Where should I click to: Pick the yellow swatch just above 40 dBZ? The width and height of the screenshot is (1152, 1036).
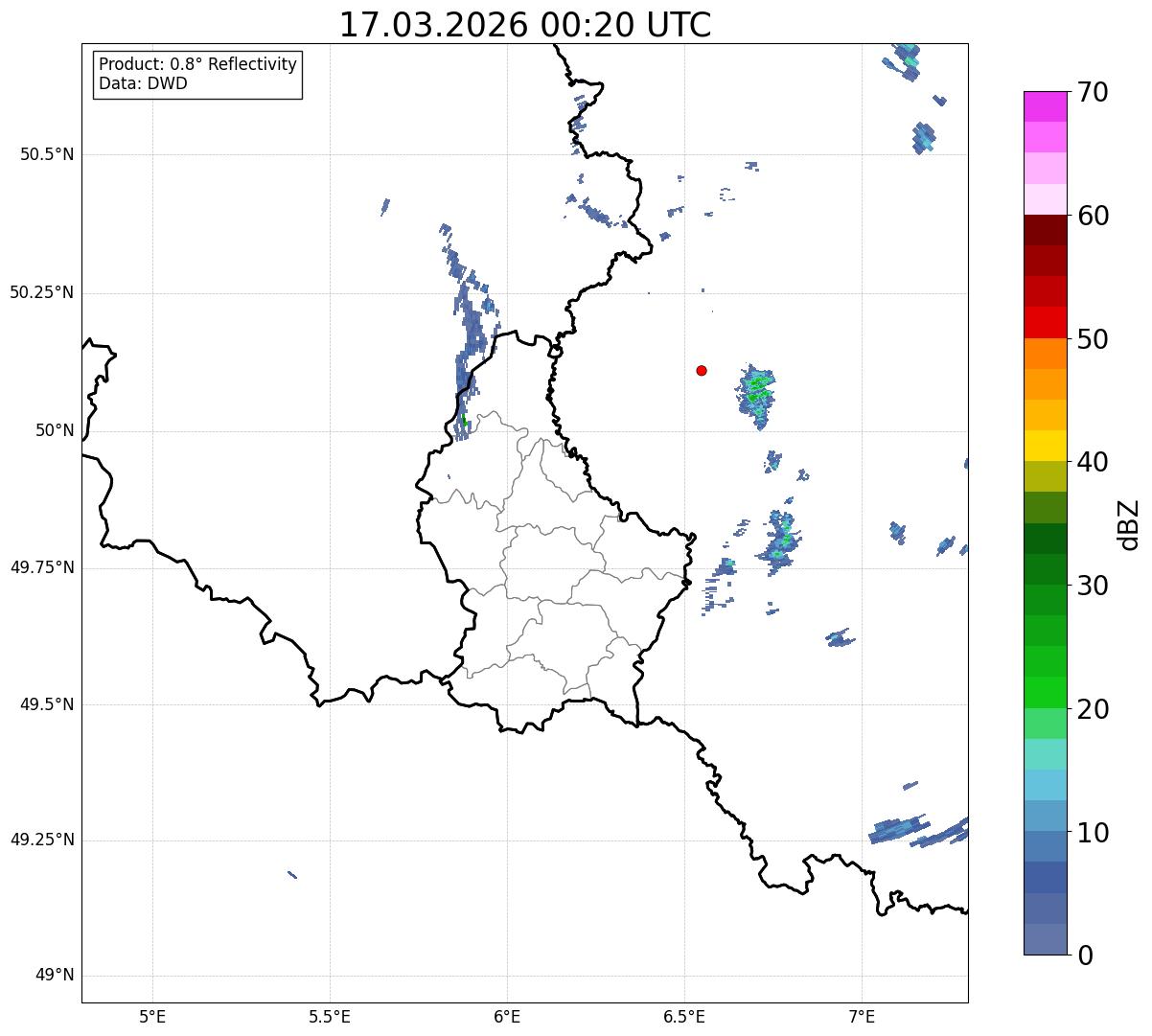click(x=1046, y=447)
